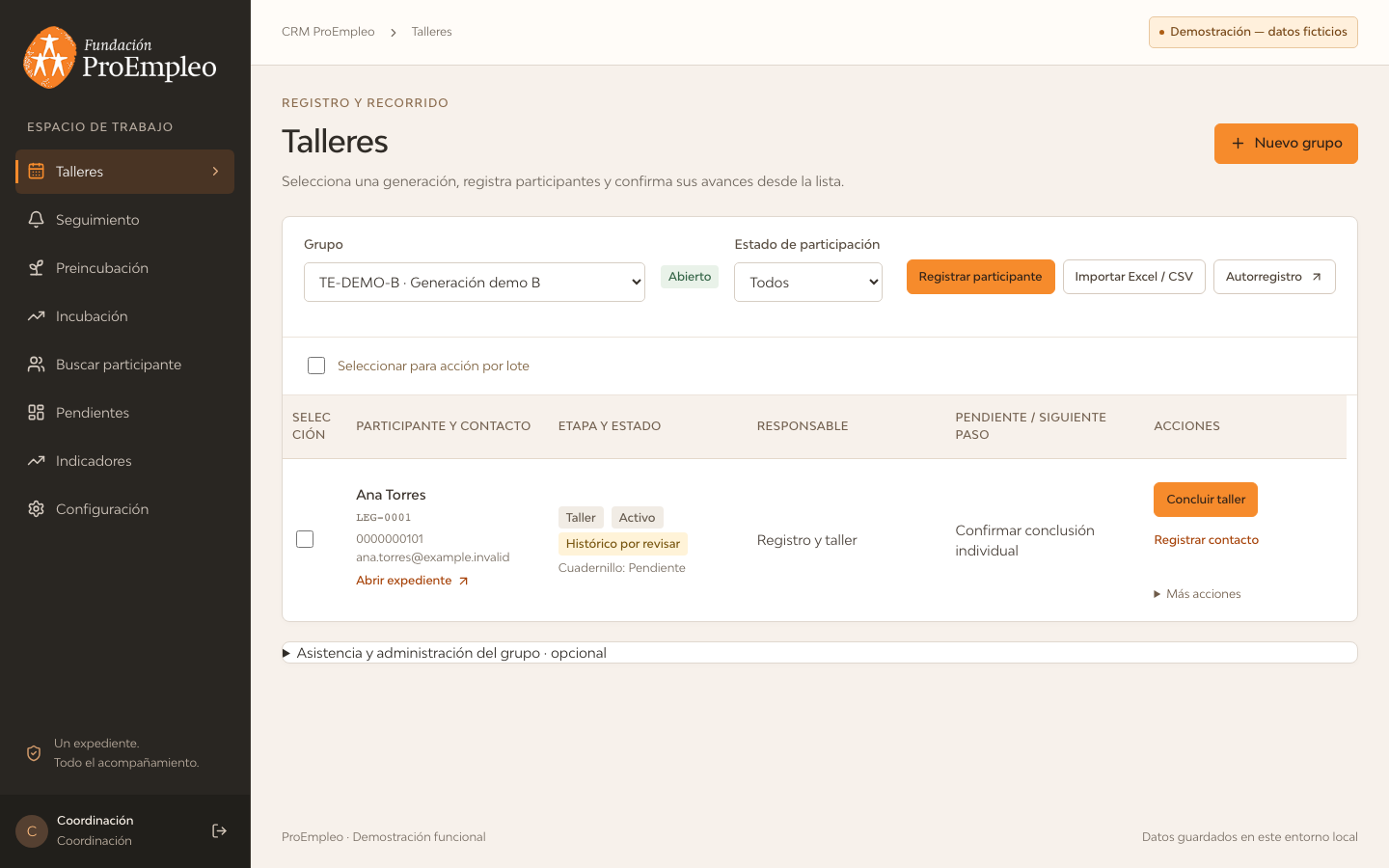
Task: Click the external arrow icon in Autorregistro
Action: pyautogui.click(x=1317, y=277)
